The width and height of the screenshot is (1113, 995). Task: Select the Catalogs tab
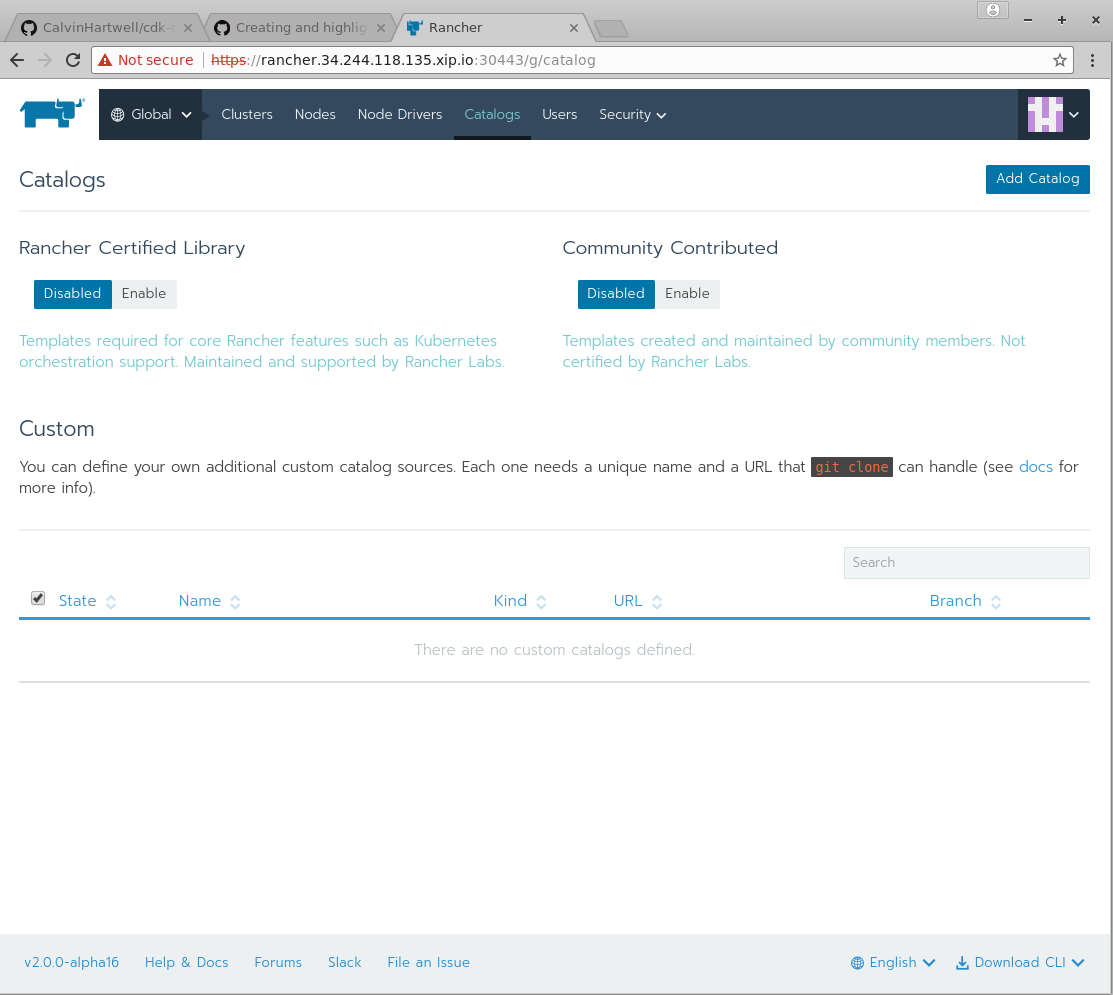coord(492,114)
